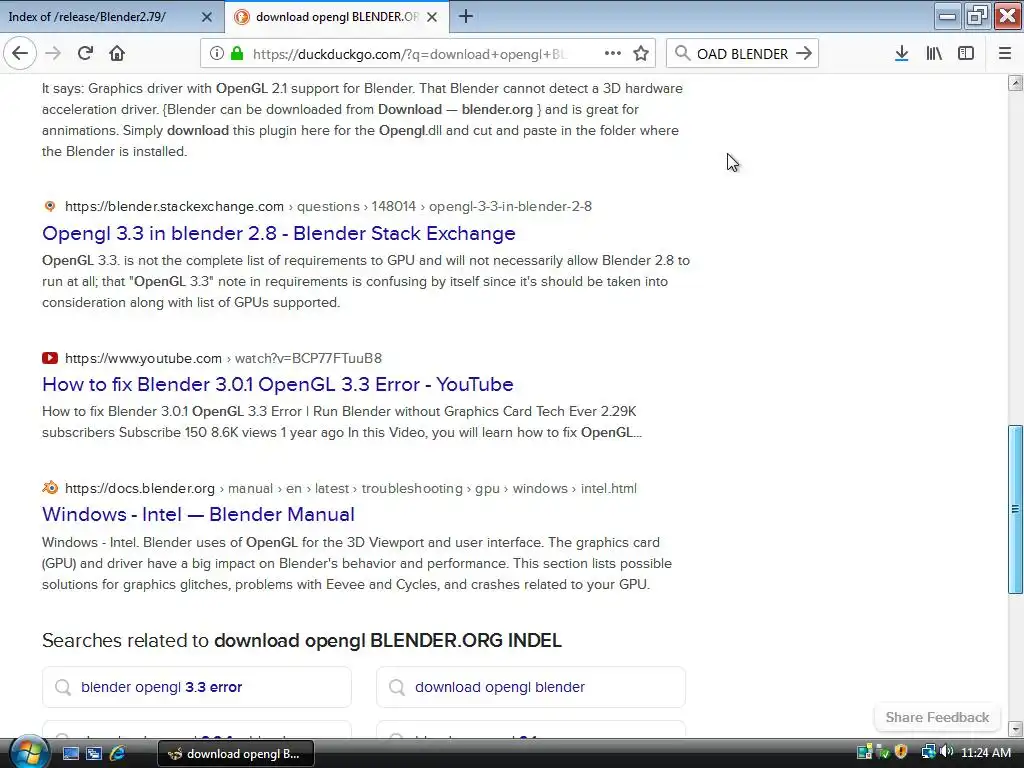
Task: Open the Firefox home page
Action: pos(117,53)
